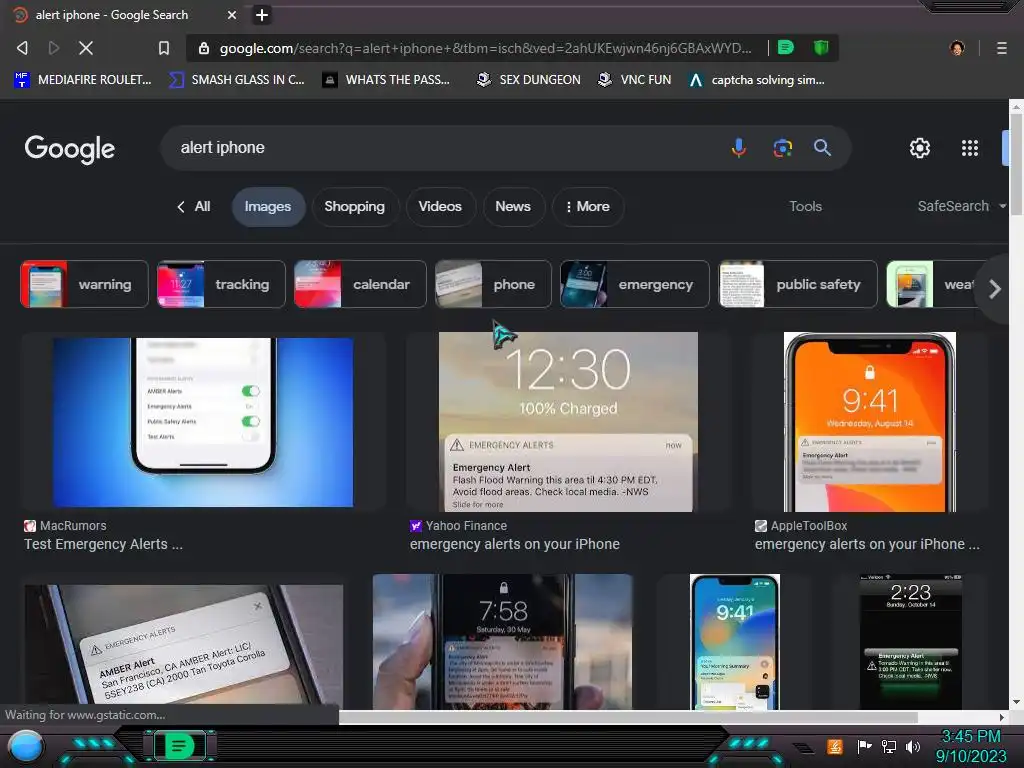The height and width of the screenshot is (768, 1024).
Task: Stop page loading with the X button
Action: click(x=86, y=48)
